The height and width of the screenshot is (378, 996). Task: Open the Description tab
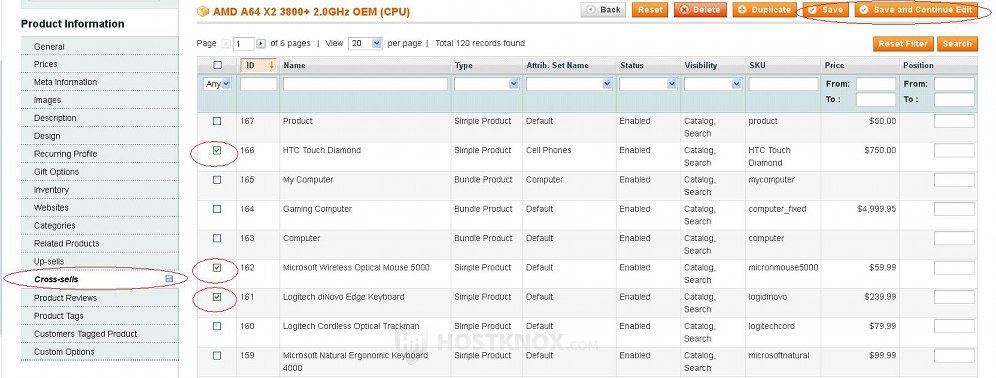[x=100, y=118]
